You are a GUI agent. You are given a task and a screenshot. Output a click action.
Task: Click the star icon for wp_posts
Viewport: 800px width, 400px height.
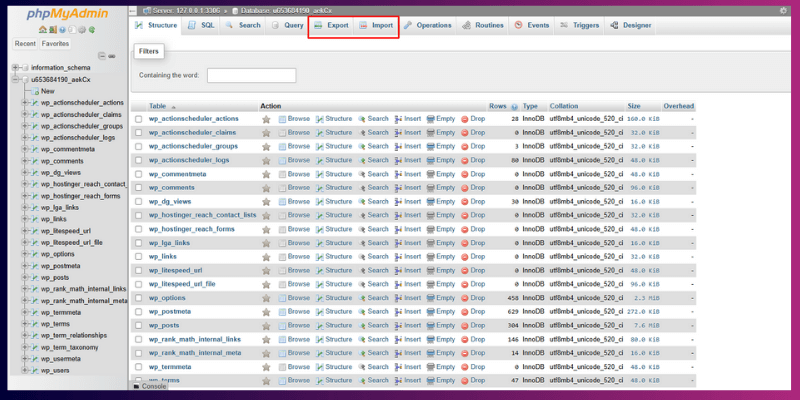266,326
